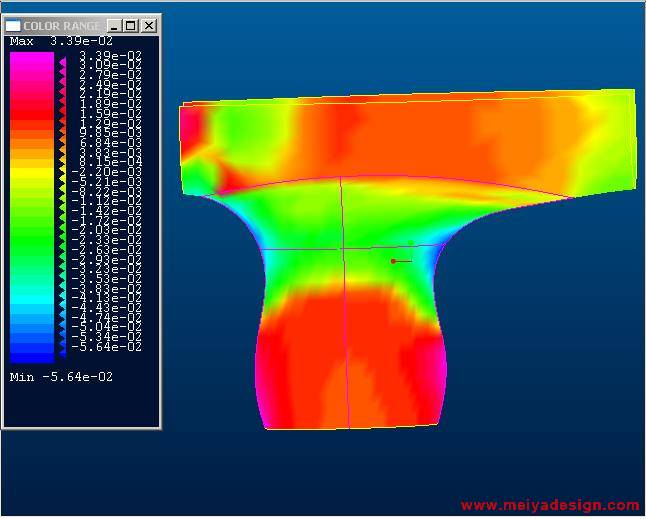Screen dimensions: 646x519
Task: Close the Color Range window
Action: coord(149,26)
